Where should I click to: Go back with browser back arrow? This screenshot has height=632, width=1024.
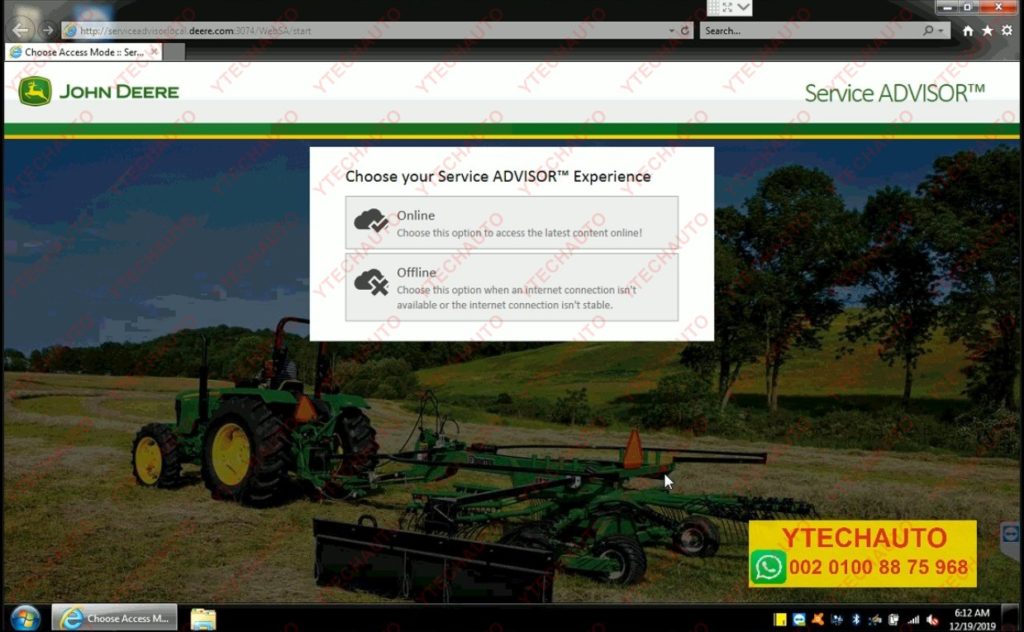tap(20, 30)
